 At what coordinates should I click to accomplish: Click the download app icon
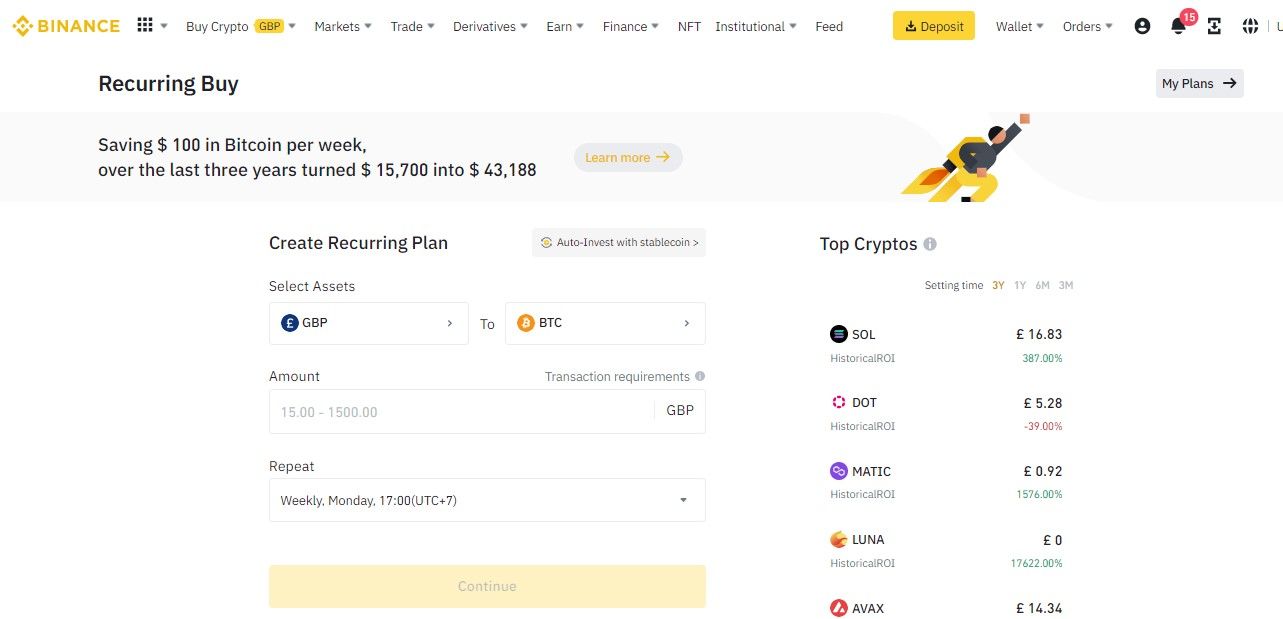(1214, 27)
